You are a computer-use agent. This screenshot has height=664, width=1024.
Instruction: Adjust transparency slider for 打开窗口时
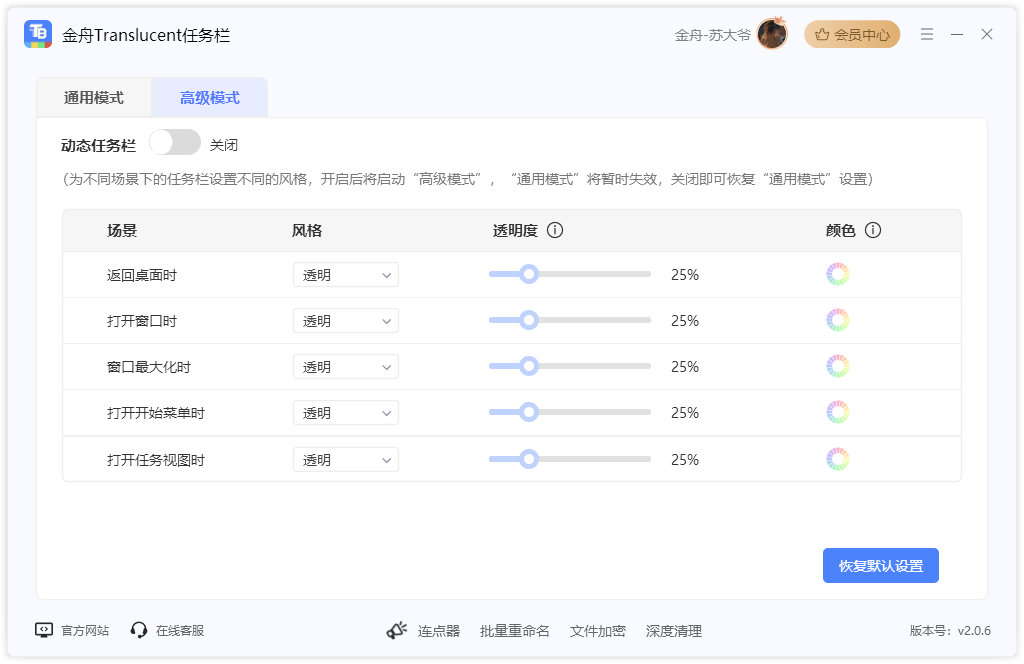[x=569, y=320]
